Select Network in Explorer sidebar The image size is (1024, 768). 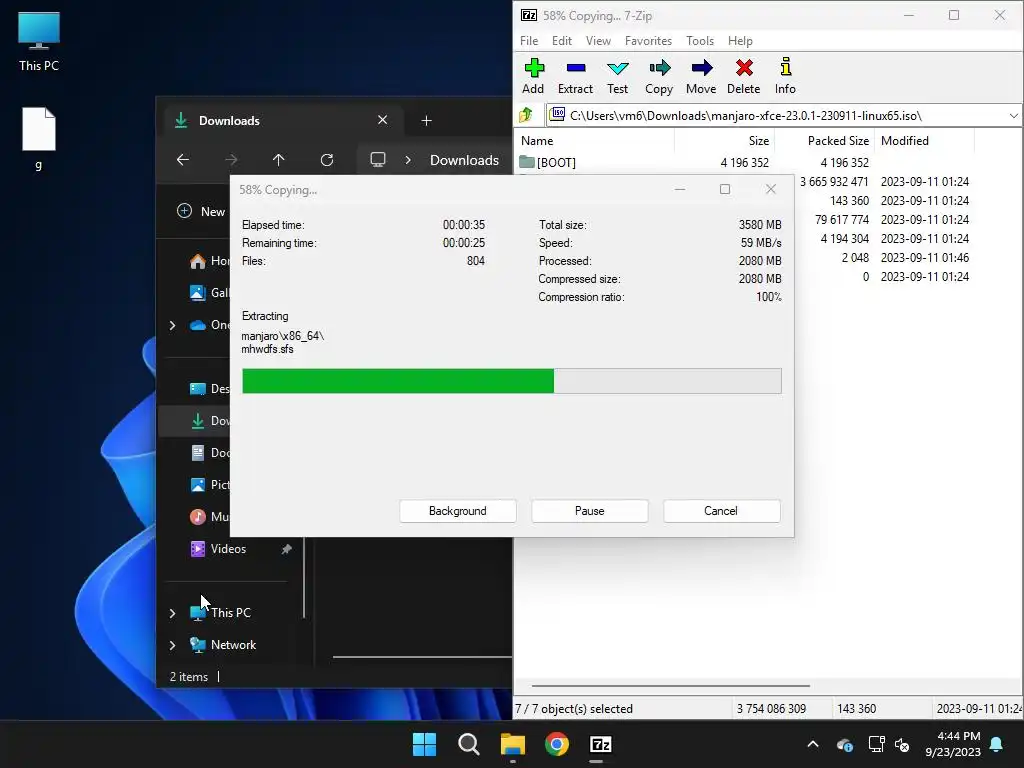[x=223, y=645]
